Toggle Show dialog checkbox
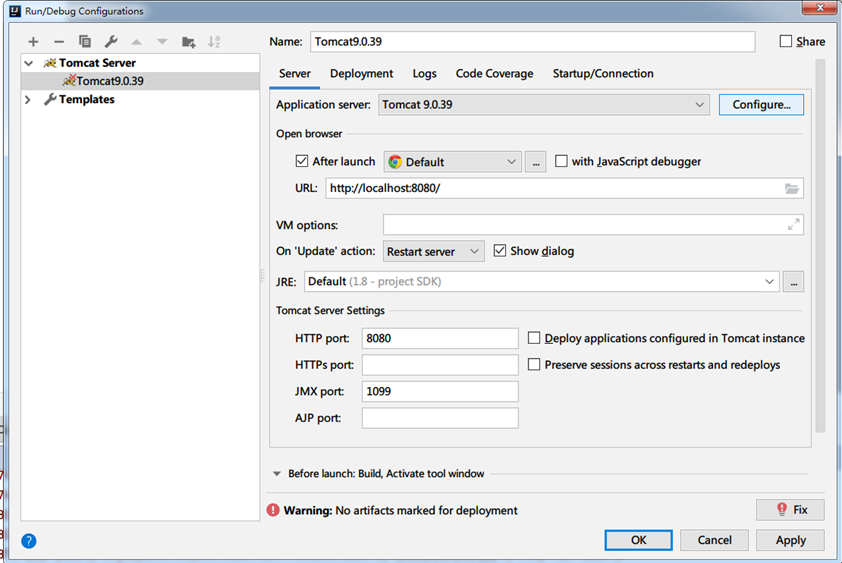Viewport: 842px width, 563px height. click(500, 251)
